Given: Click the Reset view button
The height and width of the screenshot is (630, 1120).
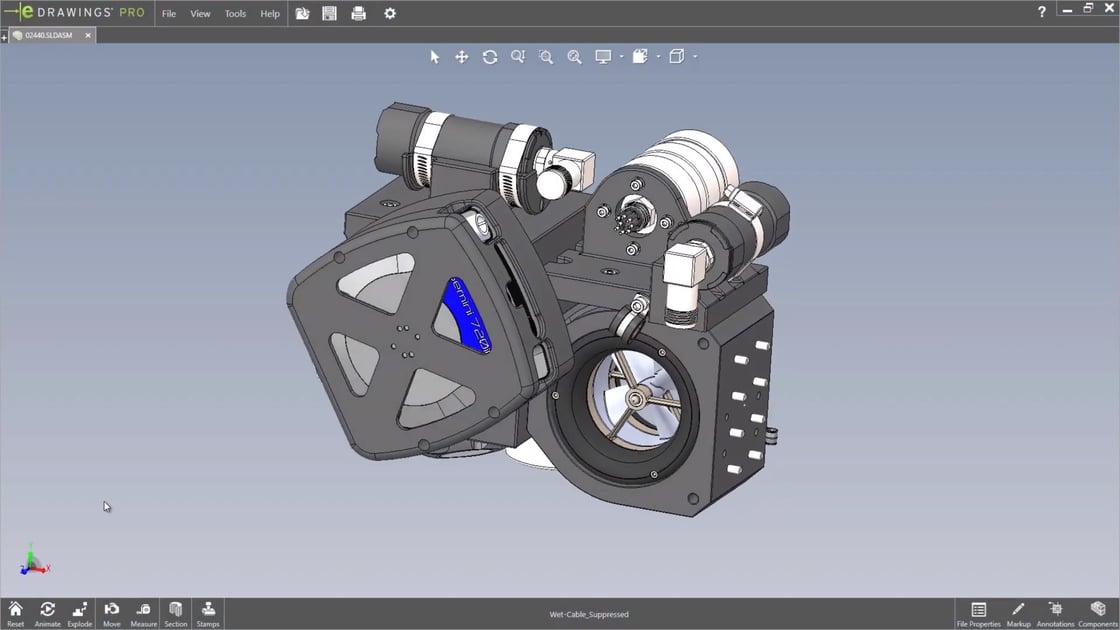Looking at the screenshot, I should 16,611.
